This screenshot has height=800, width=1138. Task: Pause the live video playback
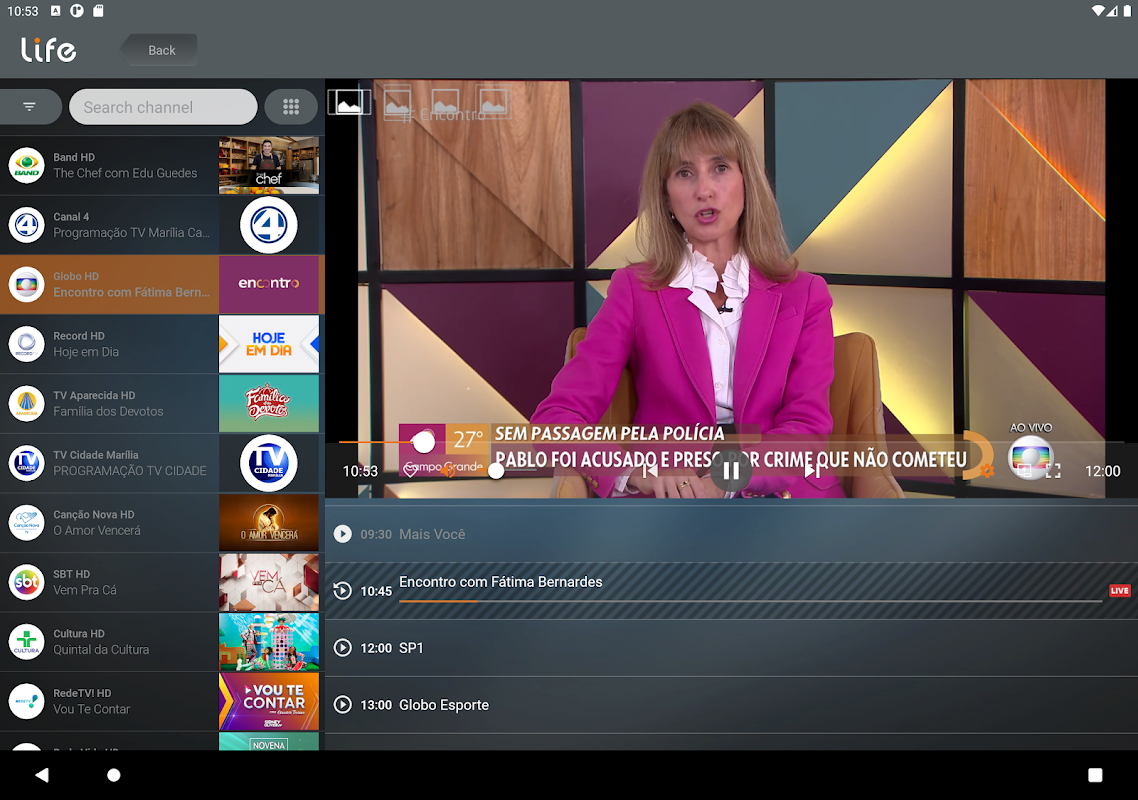tap(730, 471)
